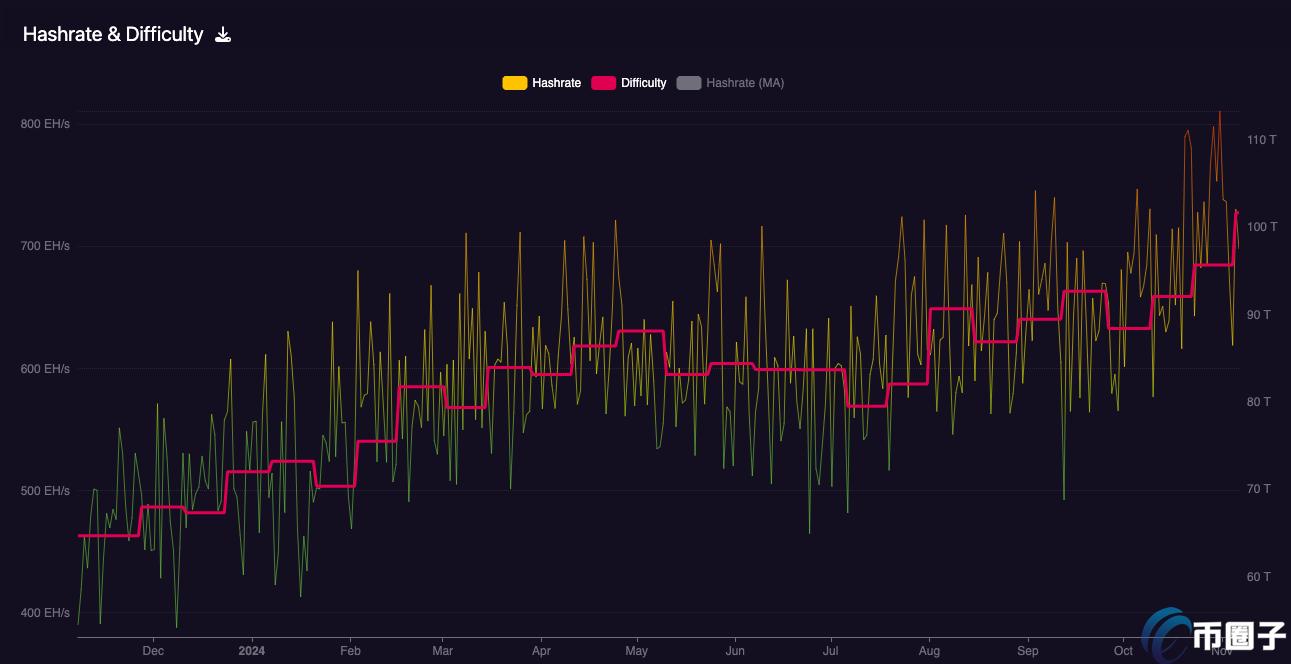Click the 60 T right axis label
Screen dimensions: 1291x664
click(1258, 577)
